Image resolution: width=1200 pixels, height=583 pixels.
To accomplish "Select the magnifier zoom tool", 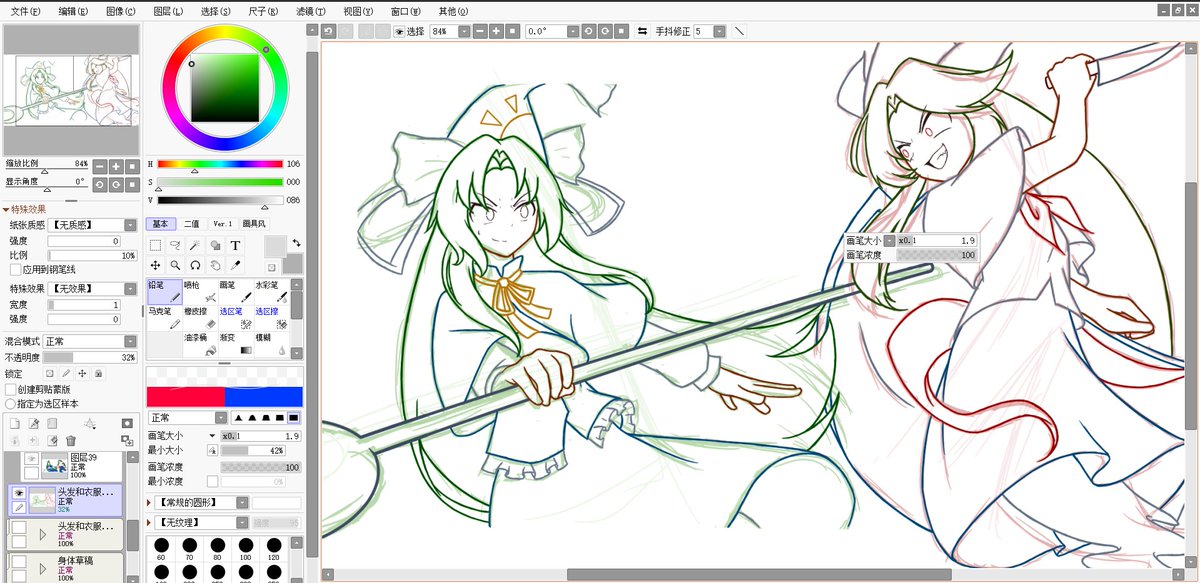I will coord(175,265).
